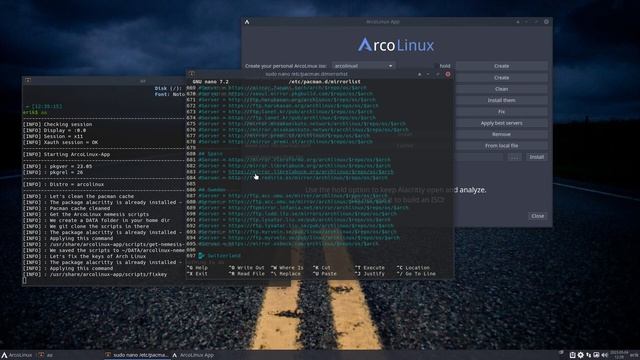Click 'Let's fix the keys of Arch Linux' line

98,256
